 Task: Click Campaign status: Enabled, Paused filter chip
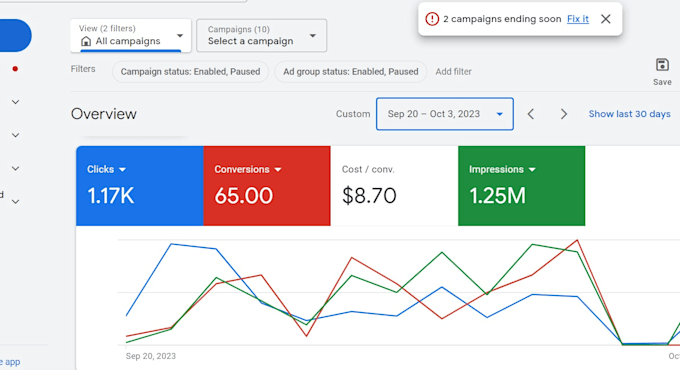pyautogui.click(x=190, y=72)
